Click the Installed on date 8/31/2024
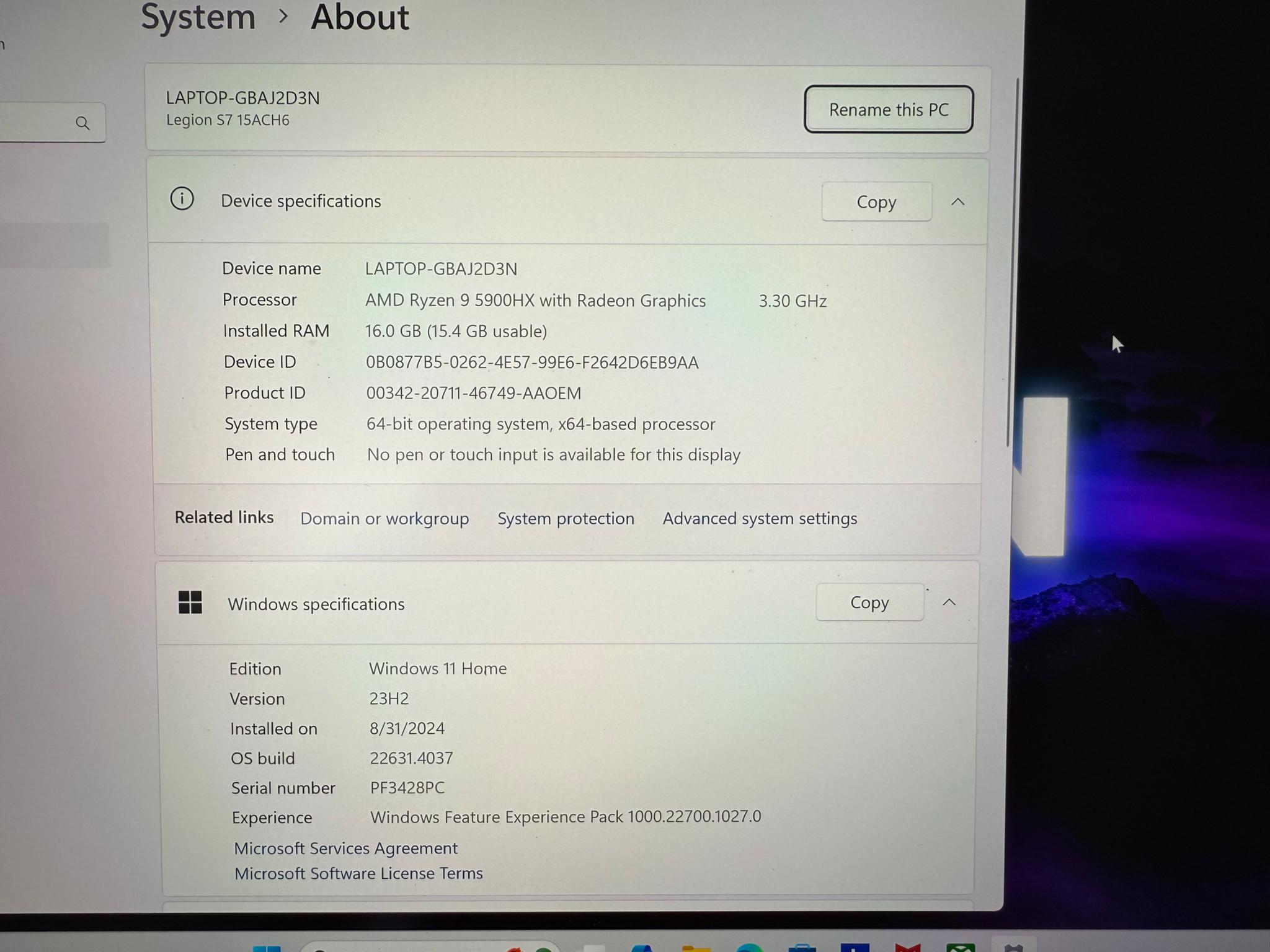The image size is (1270, 952). coord(407,728)
